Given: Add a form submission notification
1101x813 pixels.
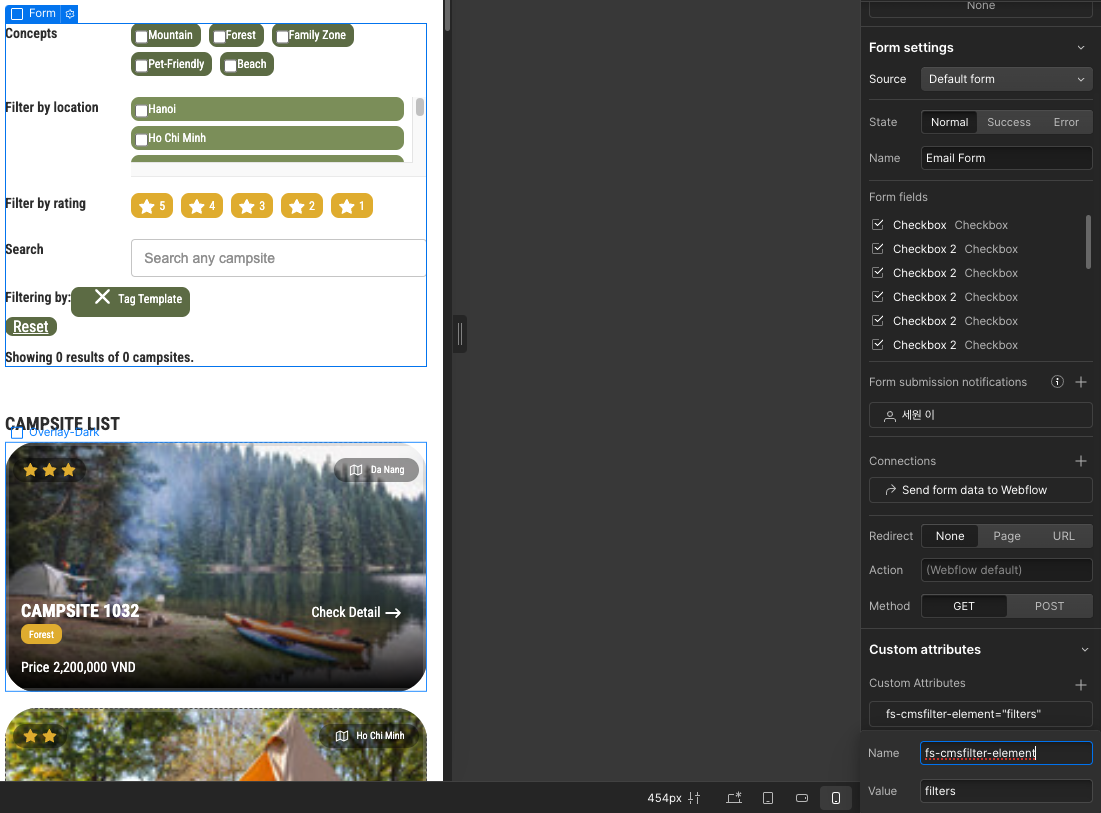Looking at the screenshot, I should click(x=1081, y=382).
